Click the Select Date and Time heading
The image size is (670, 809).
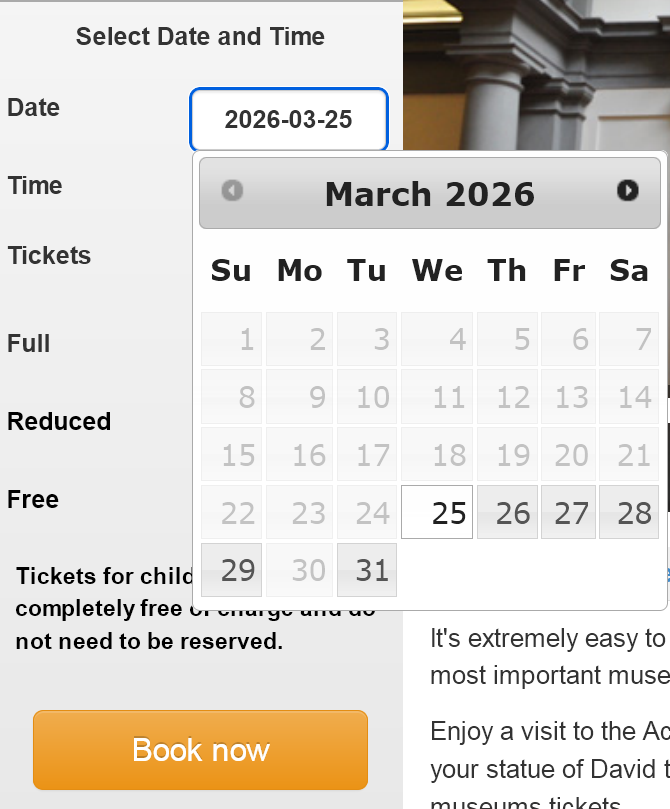click(x=200, y=36)
